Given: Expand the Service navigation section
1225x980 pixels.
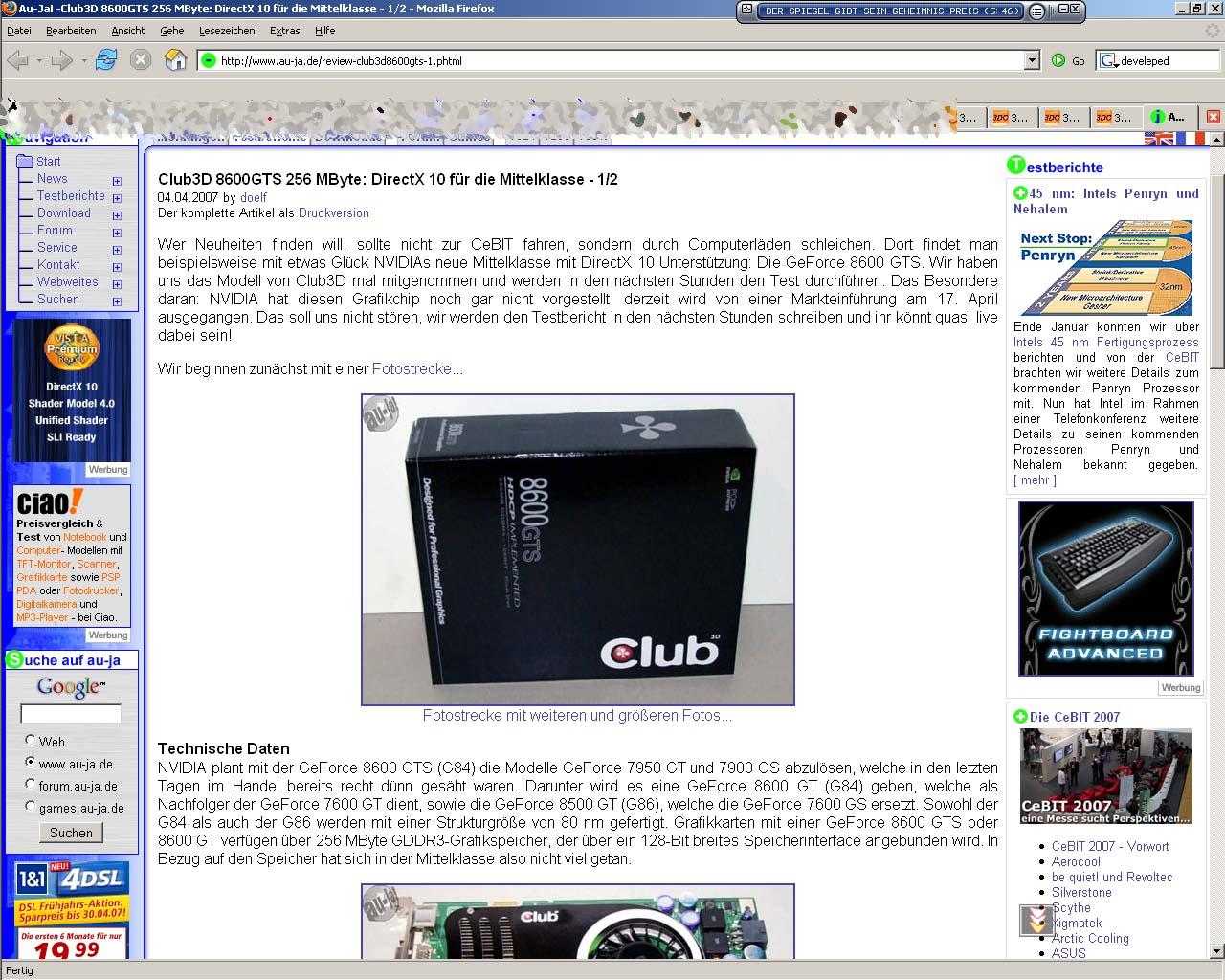Looking at the screenshot, I should [117, 250].
